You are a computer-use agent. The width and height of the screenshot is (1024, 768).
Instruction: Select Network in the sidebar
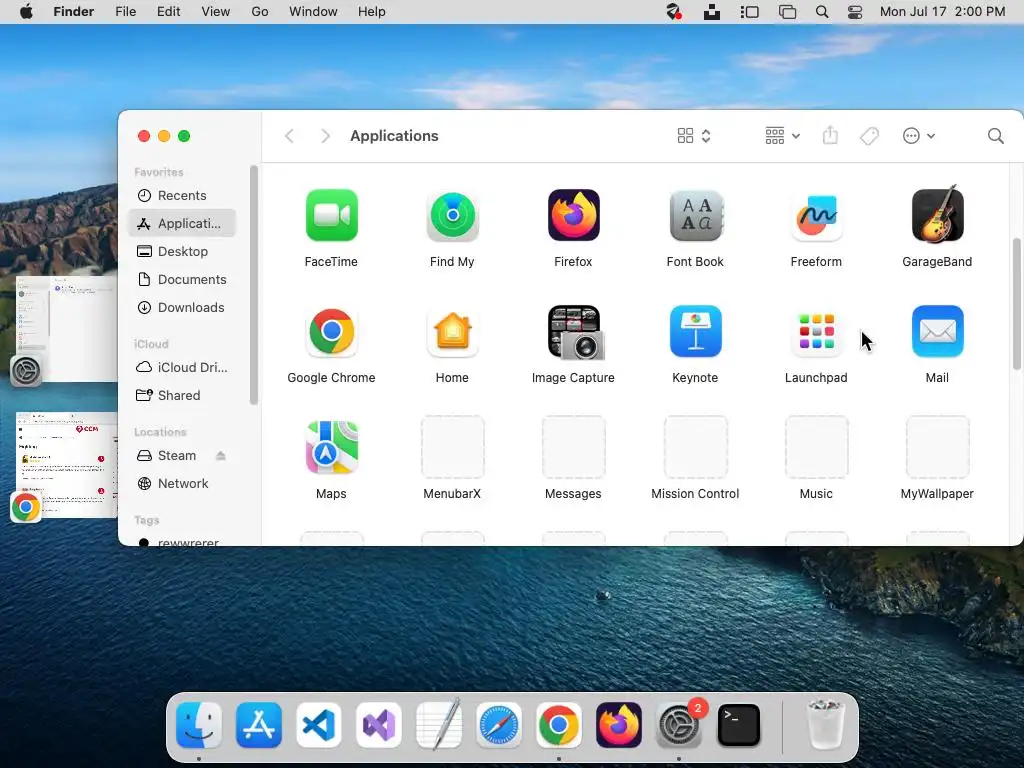tap(182, 484)
